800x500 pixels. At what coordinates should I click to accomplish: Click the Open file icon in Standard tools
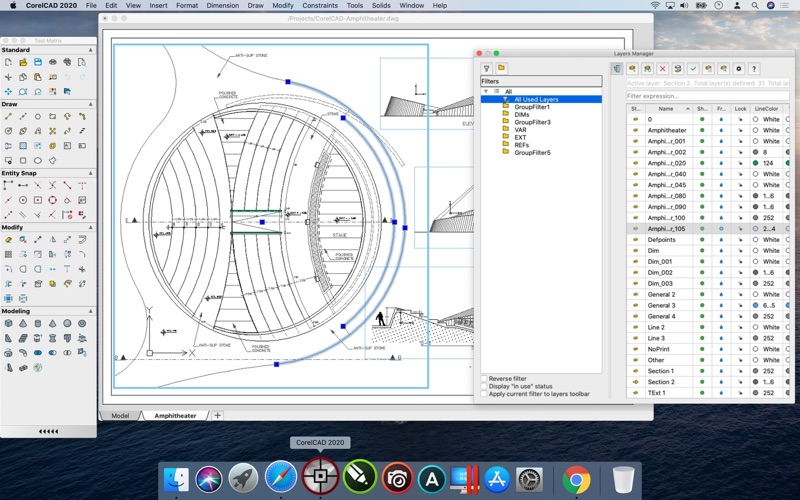pyautogui.click(x=23, y=62)
